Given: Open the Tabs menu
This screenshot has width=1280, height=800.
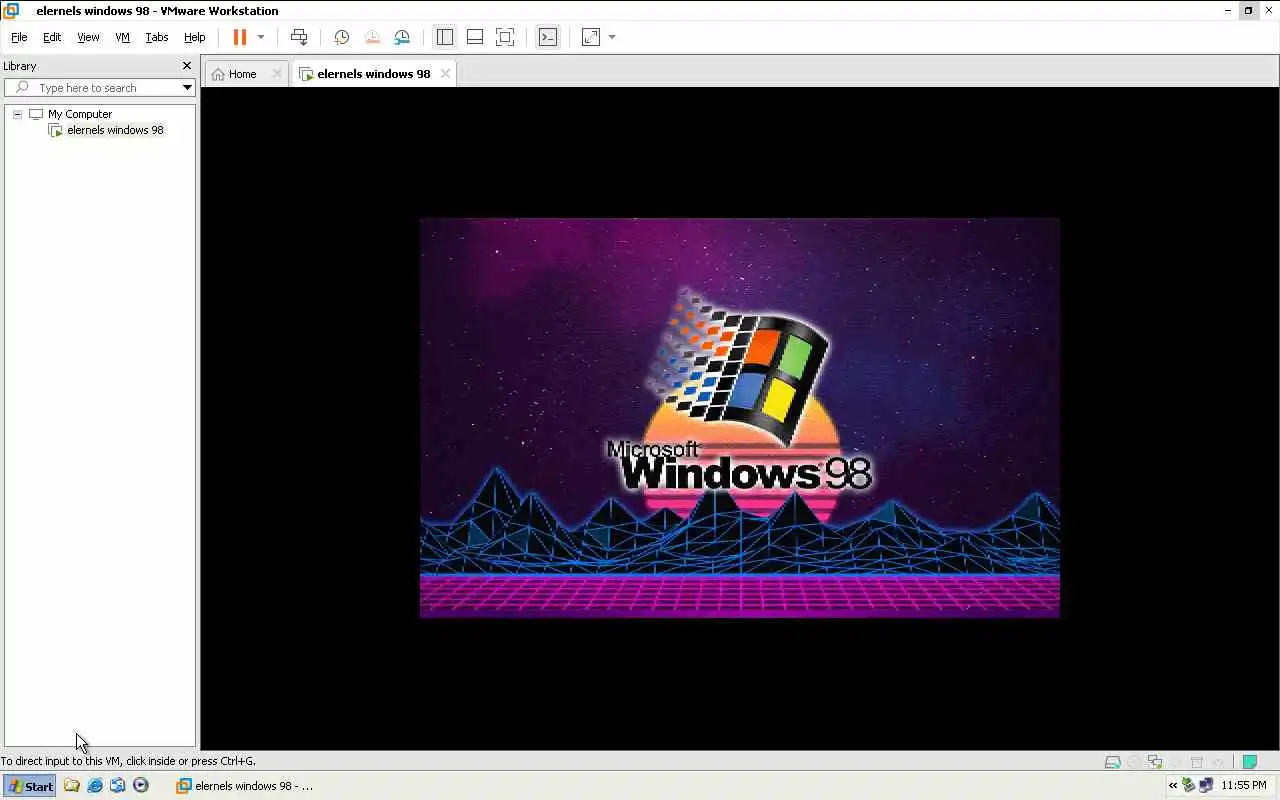Looking at the screenshot, I should coord(157,37).
